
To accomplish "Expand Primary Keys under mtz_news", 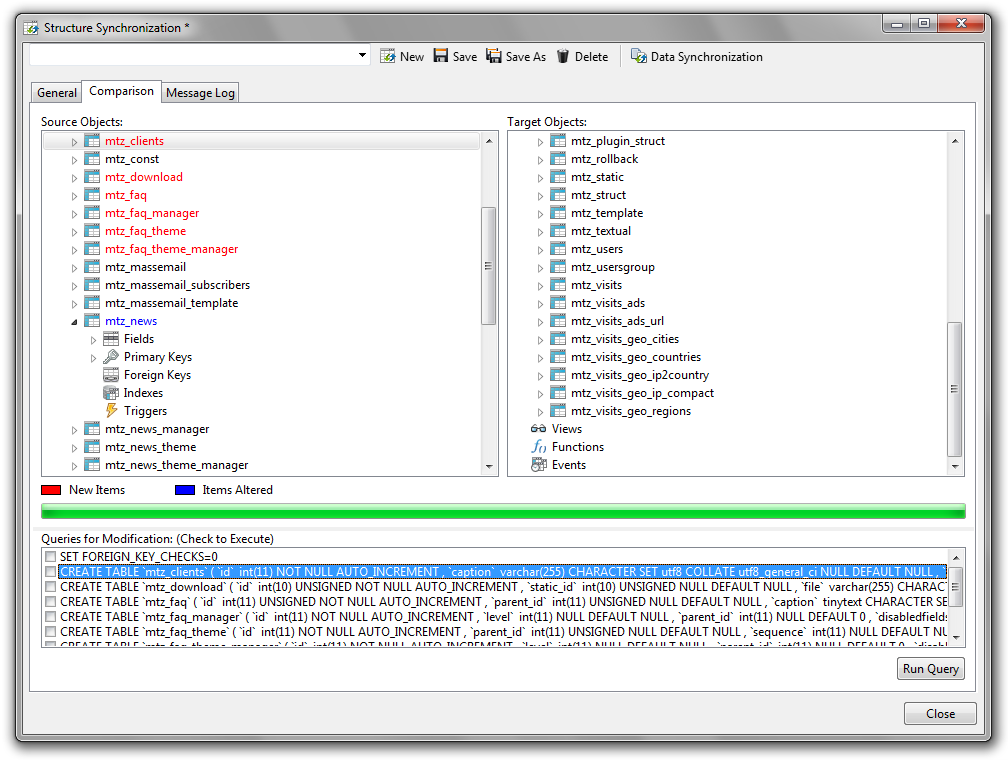I will [x=93, y=358].
